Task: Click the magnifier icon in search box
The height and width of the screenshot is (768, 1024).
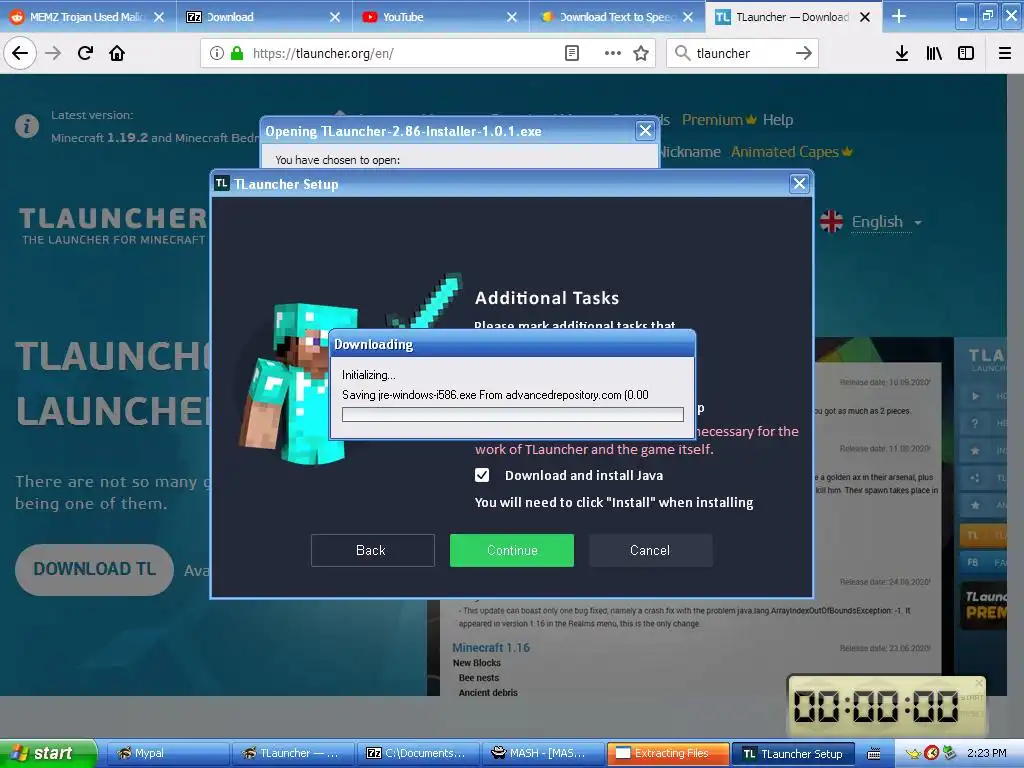Action: click(682, 53)
